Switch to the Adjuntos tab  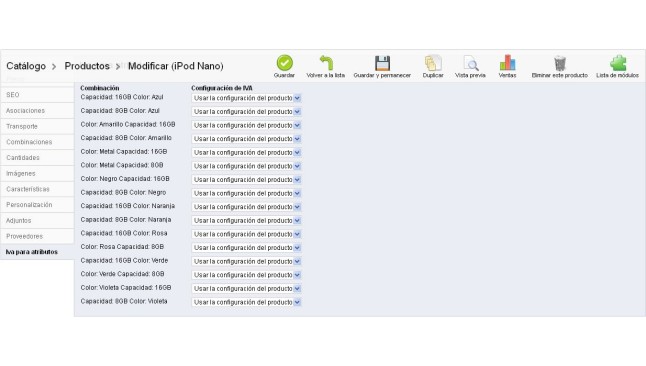[x=37, y=221]
